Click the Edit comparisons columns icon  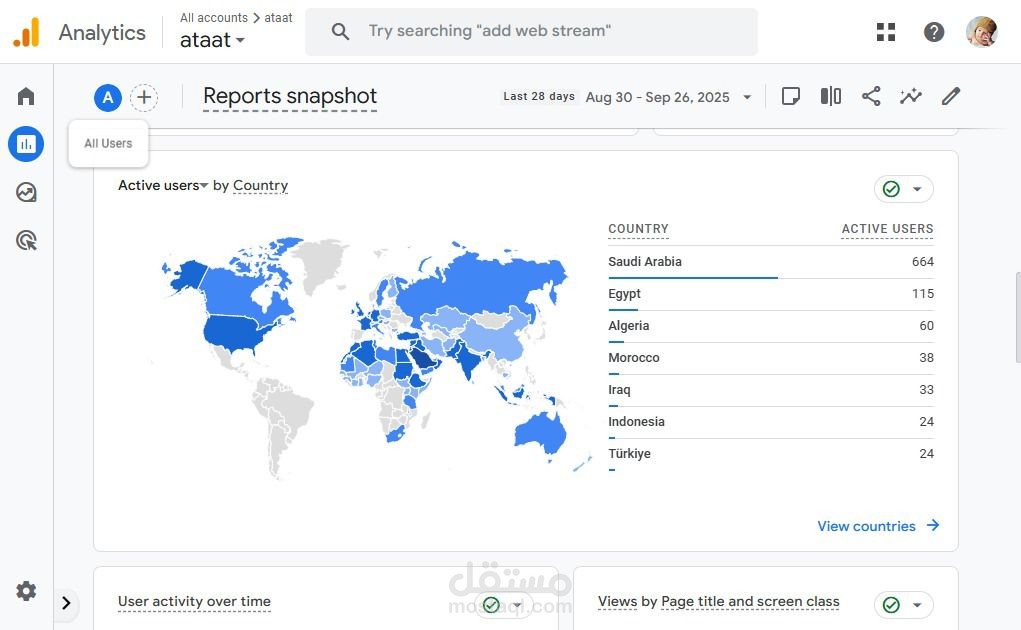point(831,96)
